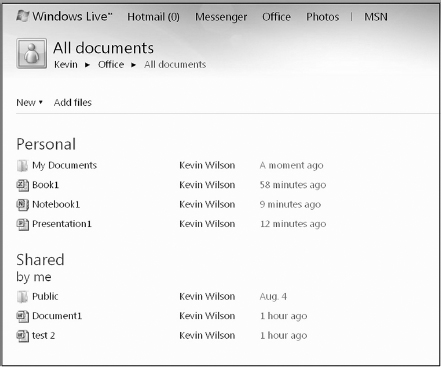Click the test 2 Word file icon

(22, 335)
